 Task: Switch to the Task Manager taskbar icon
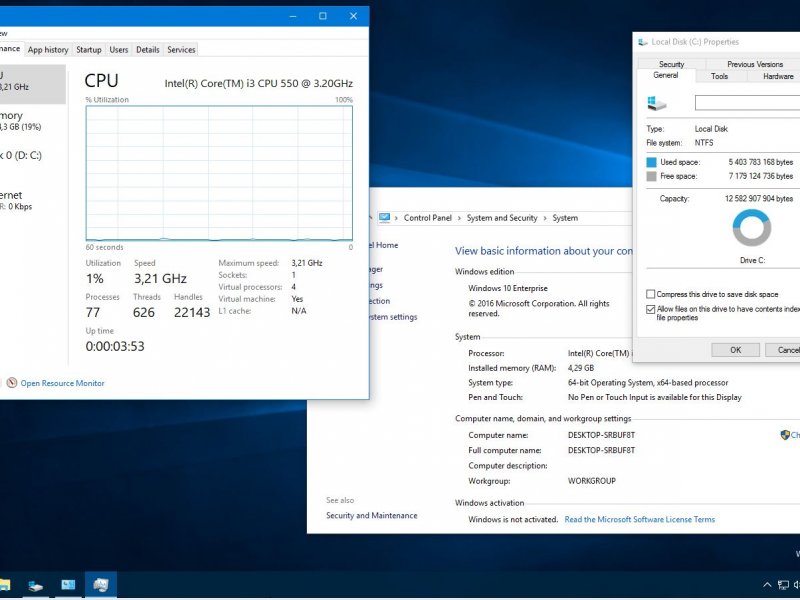coord(101,585)
